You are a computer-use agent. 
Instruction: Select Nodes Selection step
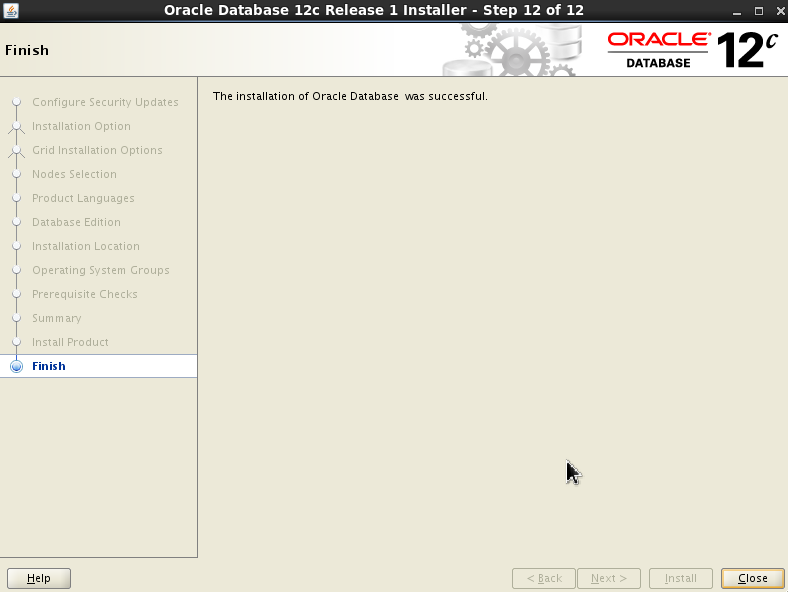(x=74, y=174)
